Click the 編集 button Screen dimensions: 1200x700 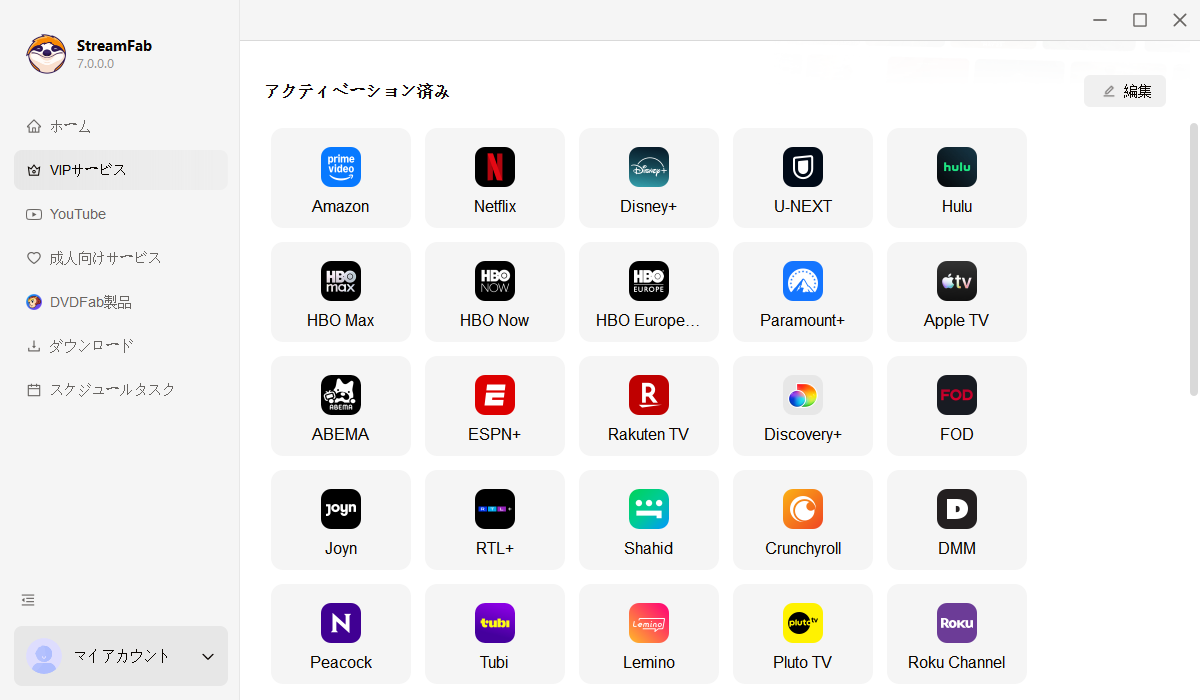(x=1125, y=91)
